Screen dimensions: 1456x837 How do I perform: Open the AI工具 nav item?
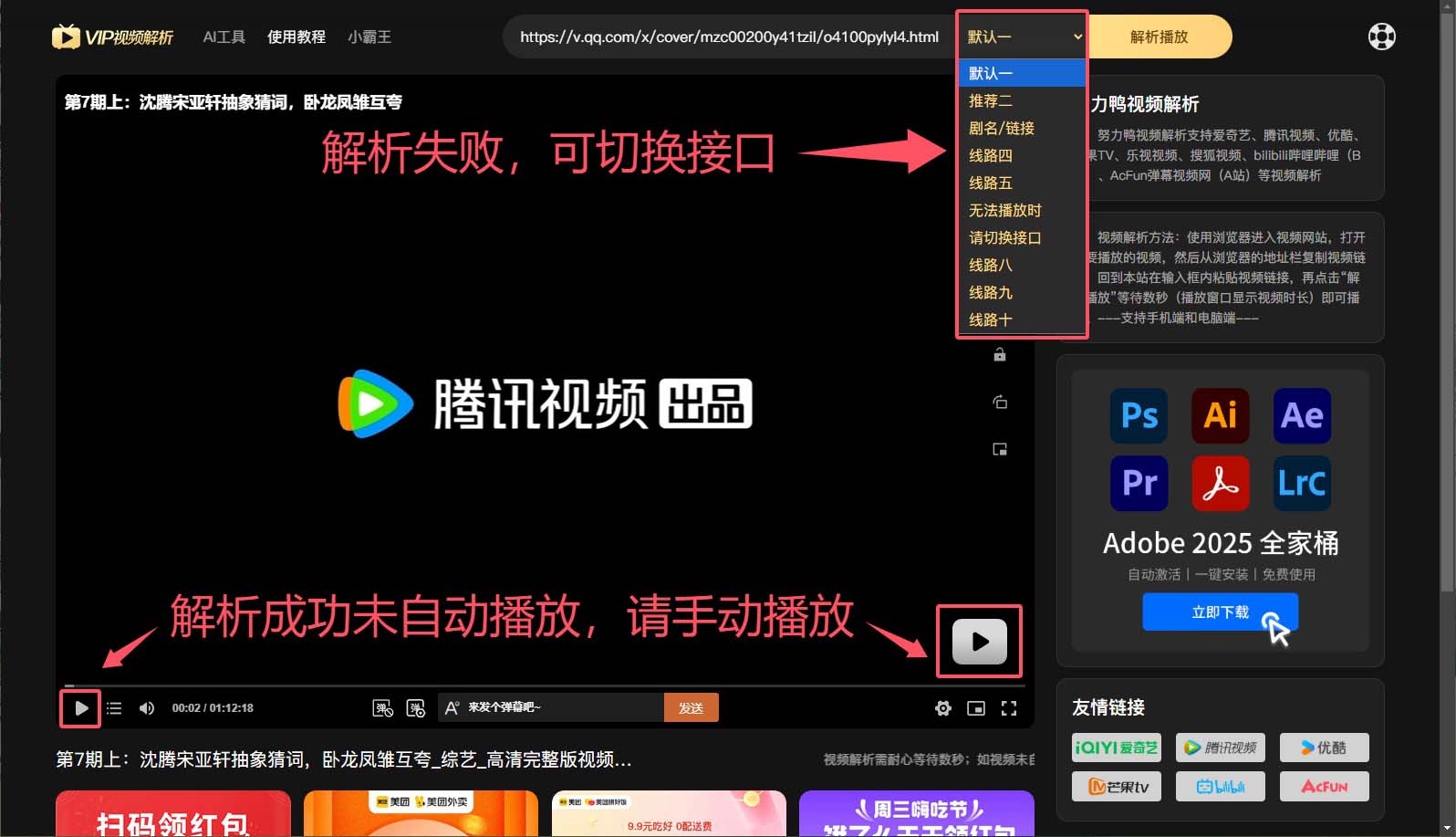coord(224,37)
